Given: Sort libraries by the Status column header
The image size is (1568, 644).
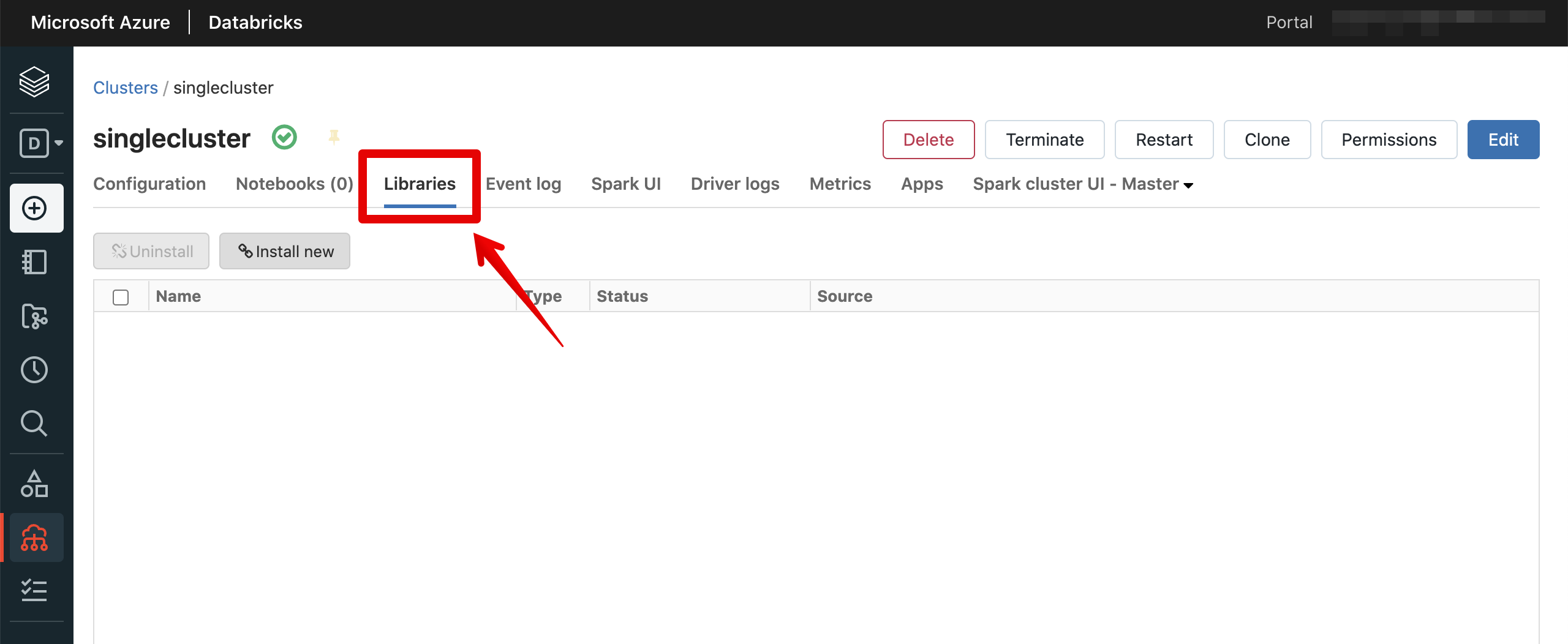Looking at the screenshot, I should click(622, 296).
